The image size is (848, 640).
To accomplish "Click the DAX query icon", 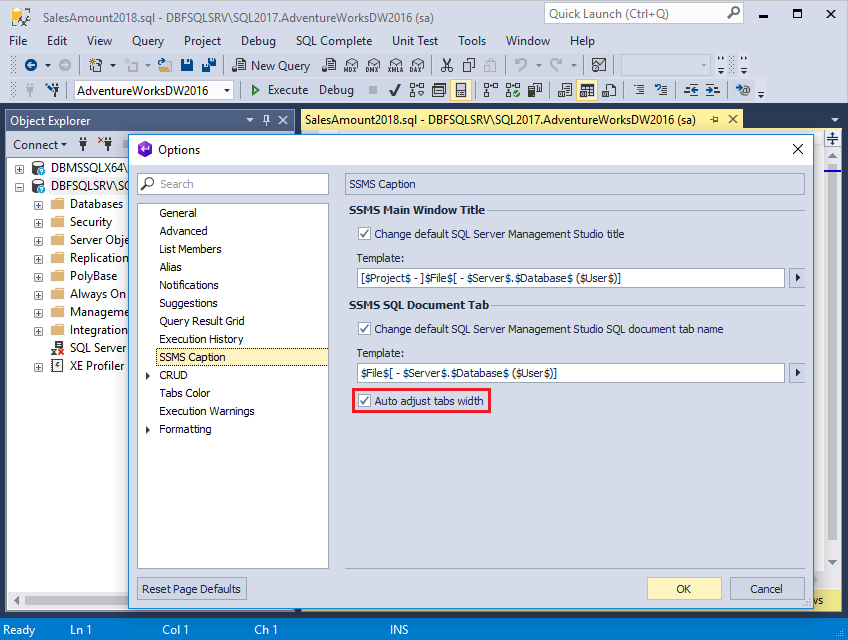I will 417,65.
